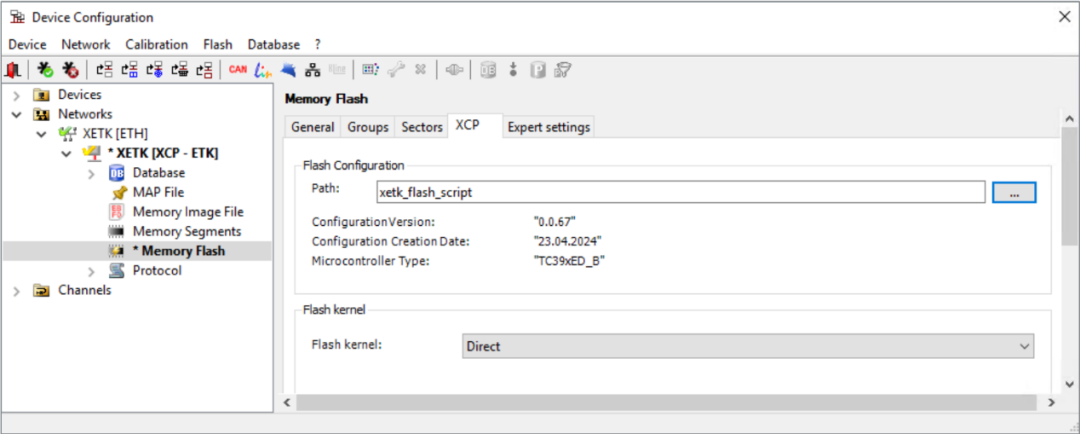Collapse the Networks tree node
1080x434 pixels.
tap(17, 114)
